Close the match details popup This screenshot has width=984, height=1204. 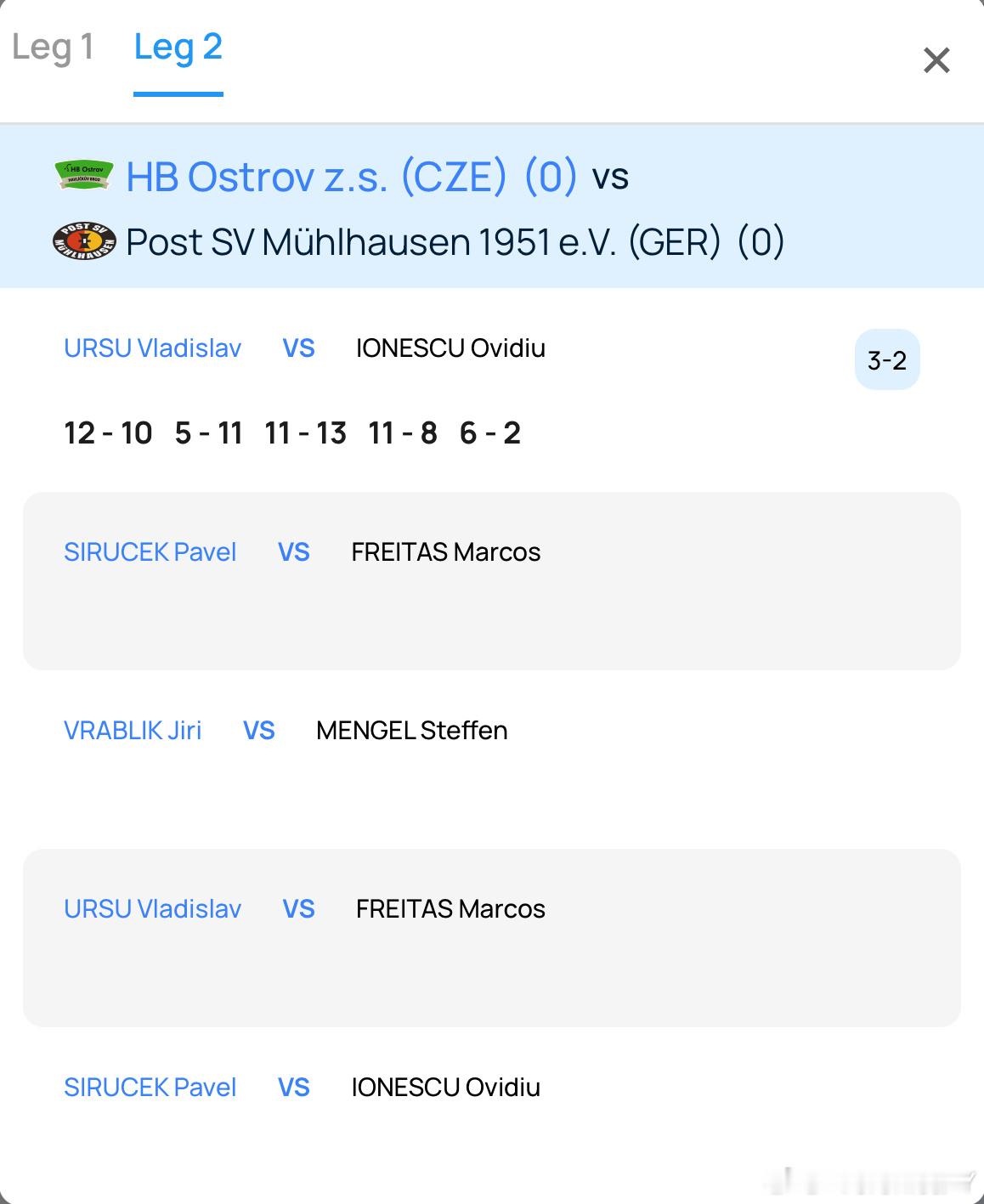click(x=936, y=60)
